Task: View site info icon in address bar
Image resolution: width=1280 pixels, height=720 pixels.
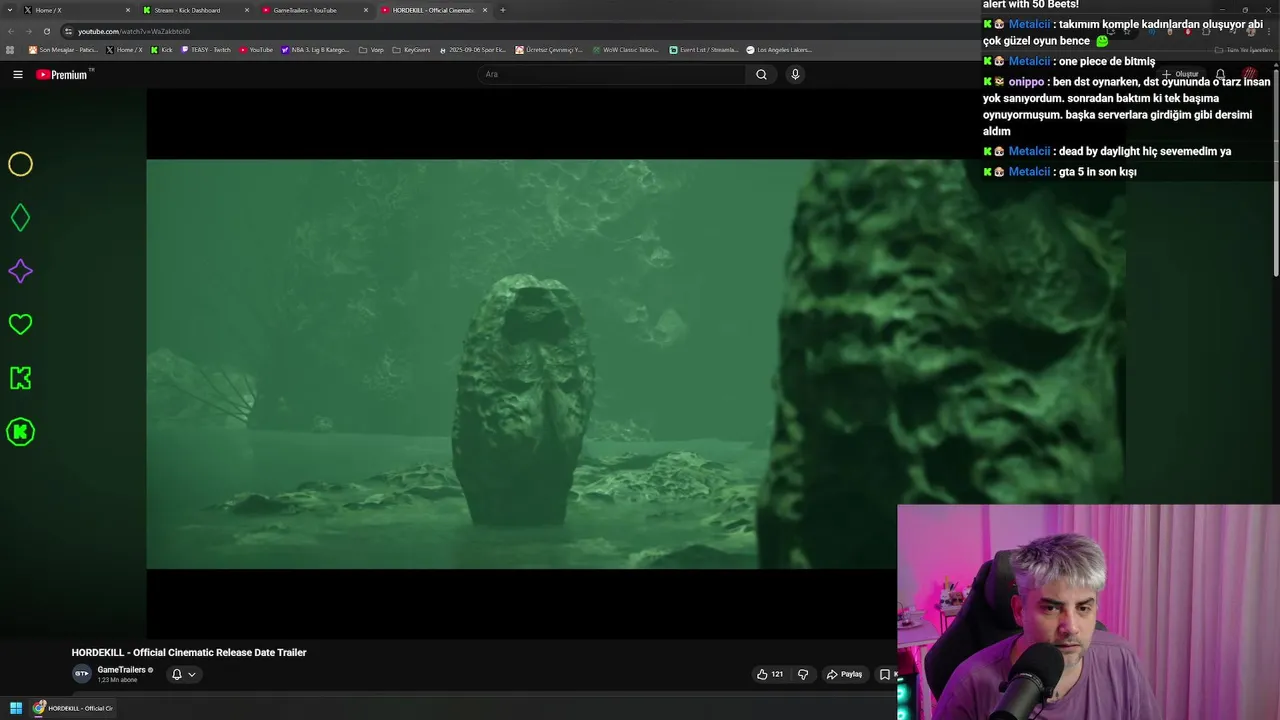Action: 68,31
